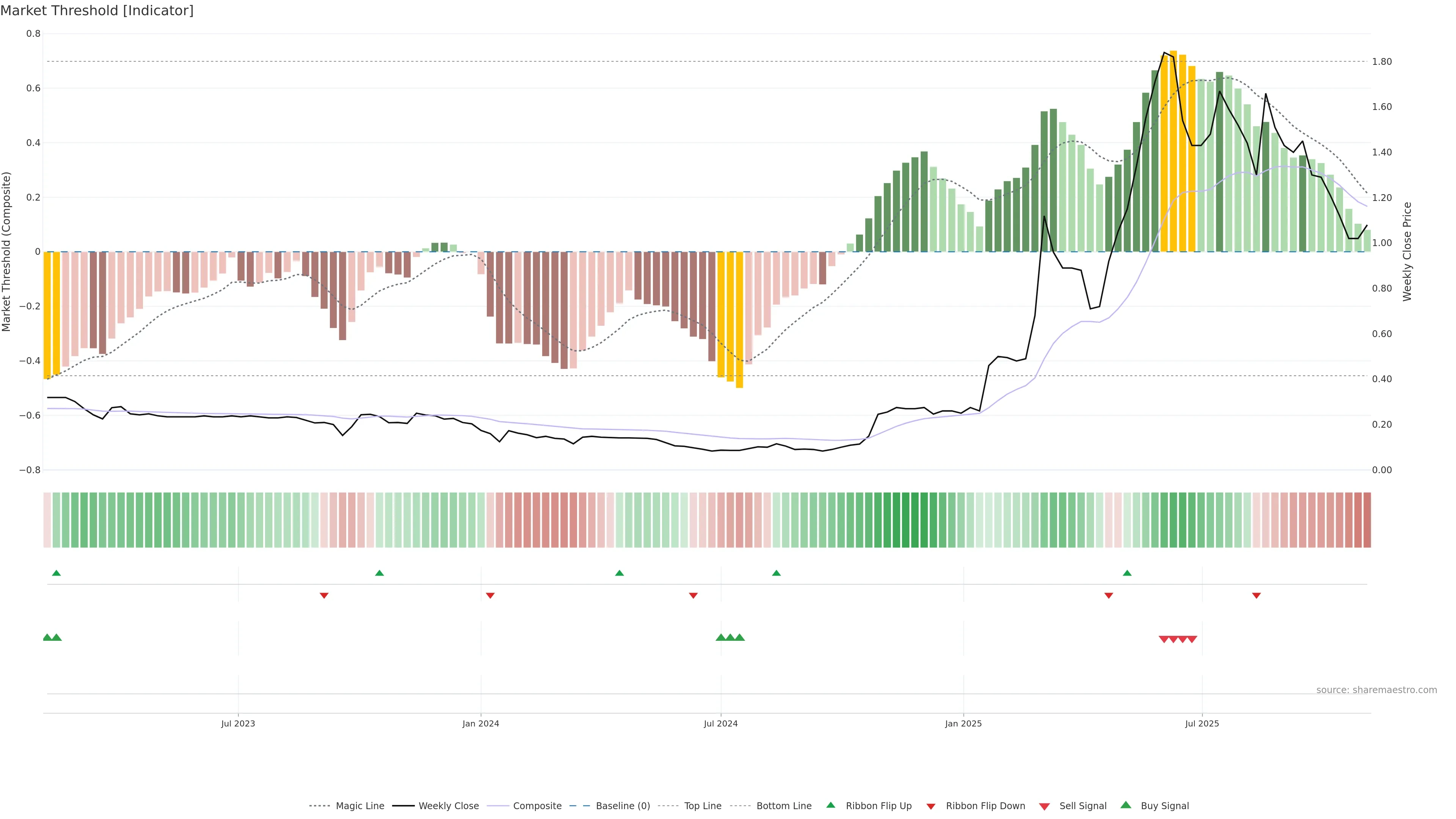Click the Jul 2024 x-axis label
The width and height of the screenshot is (1456, 819).
point(721,723)
